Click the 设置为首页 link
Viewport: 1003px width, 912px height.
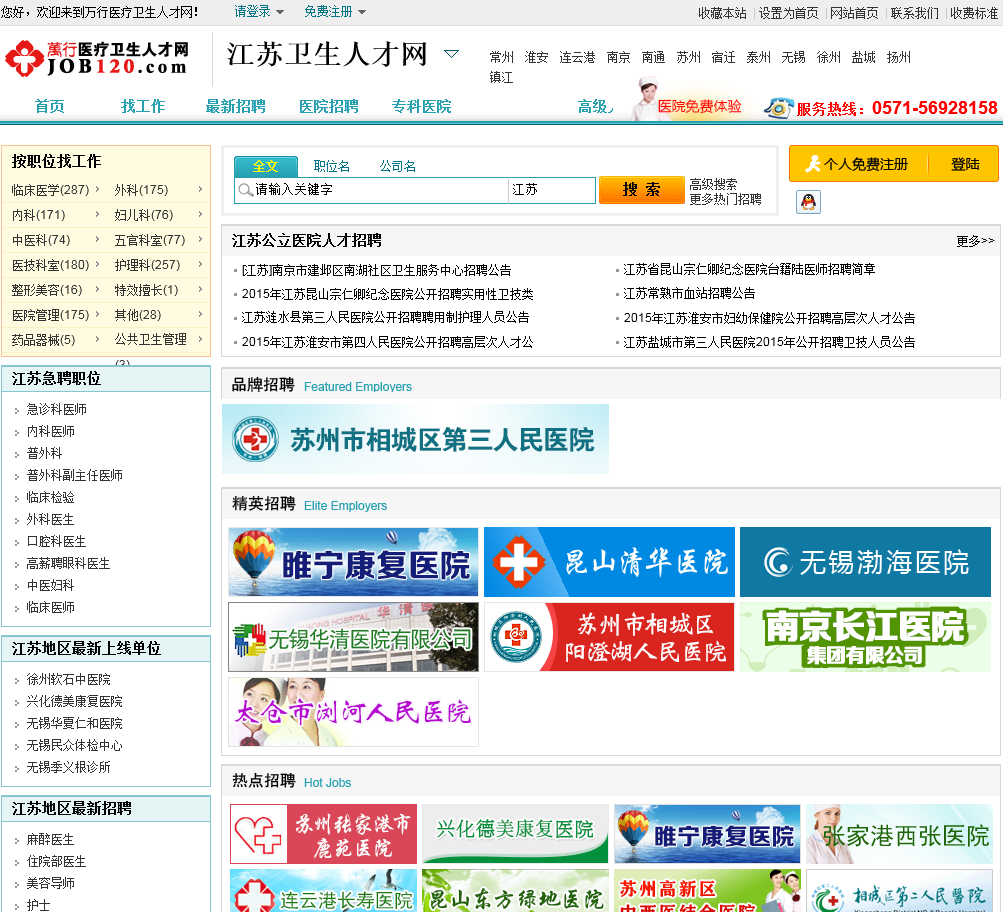[788, 13]
